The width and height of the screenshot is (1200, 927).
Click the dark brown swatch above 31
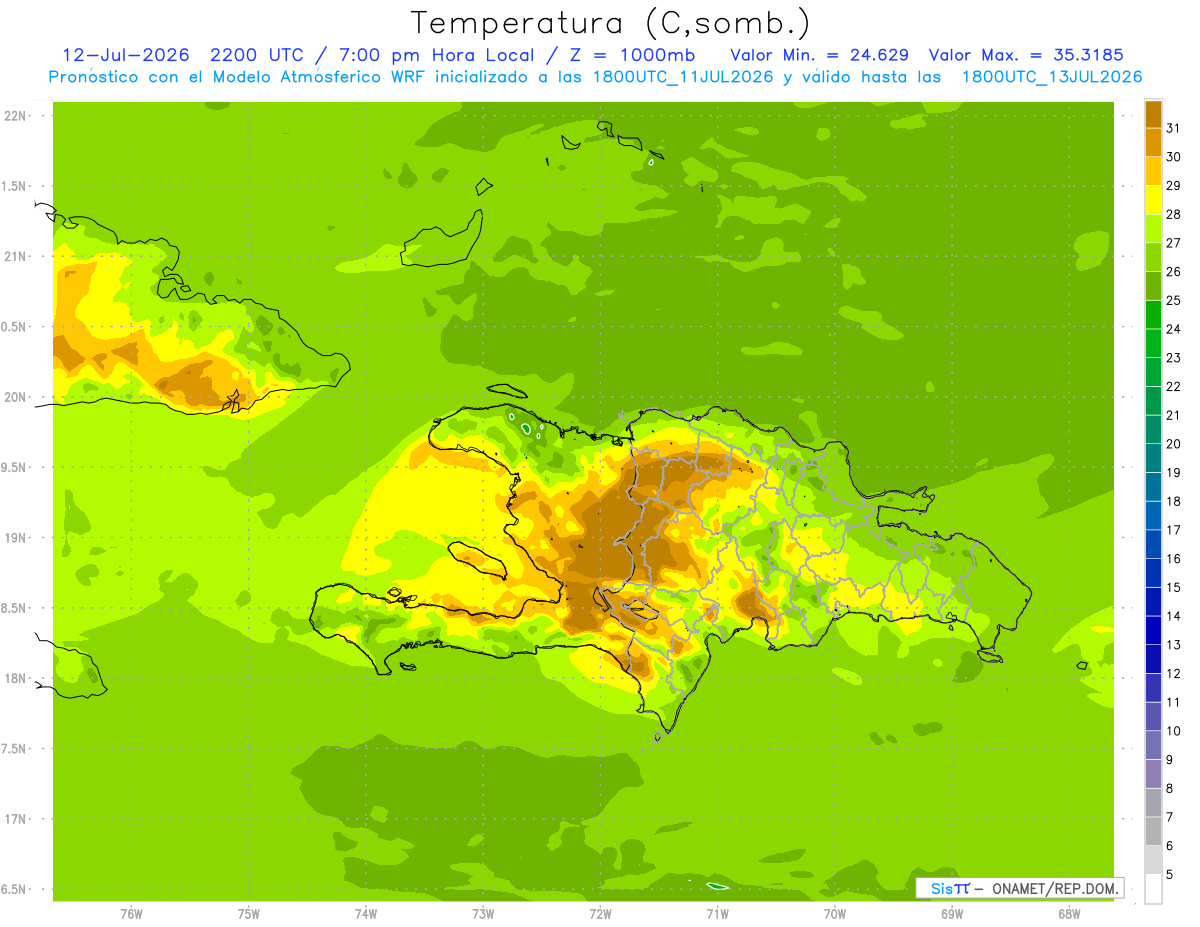click(1153, 114)
